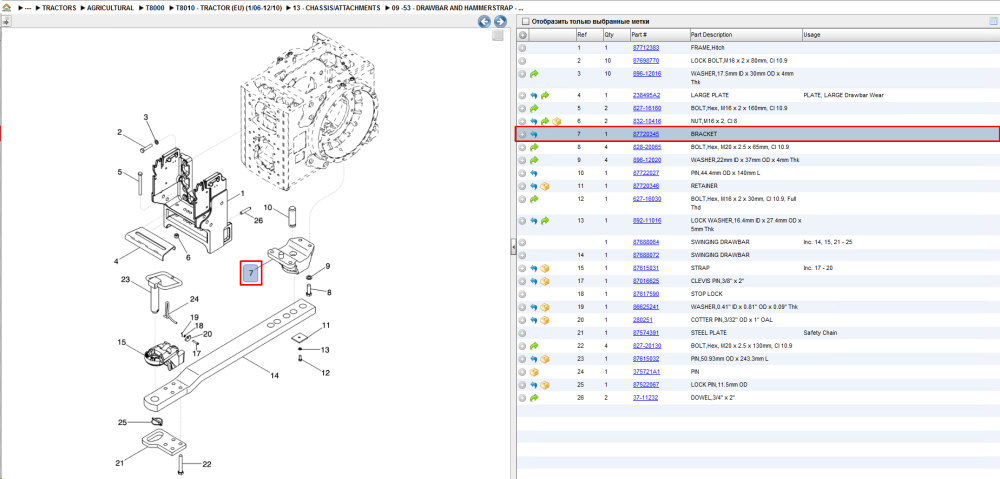Click the green arrow icon on LOCK WASHER row
The height and width of the screenshot is (479, 1000).
[x=545, y=221]
